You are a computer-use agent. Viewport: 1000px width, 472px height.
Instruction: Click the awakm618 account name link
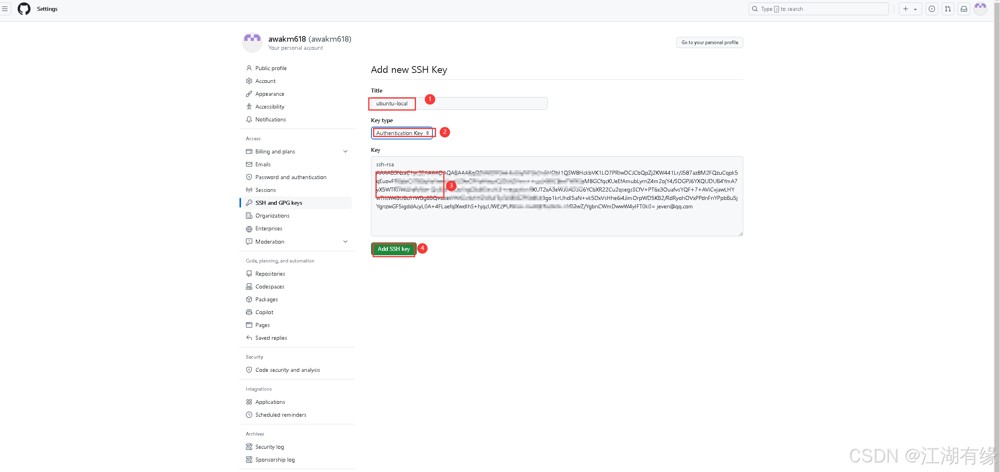click(309, 39)
